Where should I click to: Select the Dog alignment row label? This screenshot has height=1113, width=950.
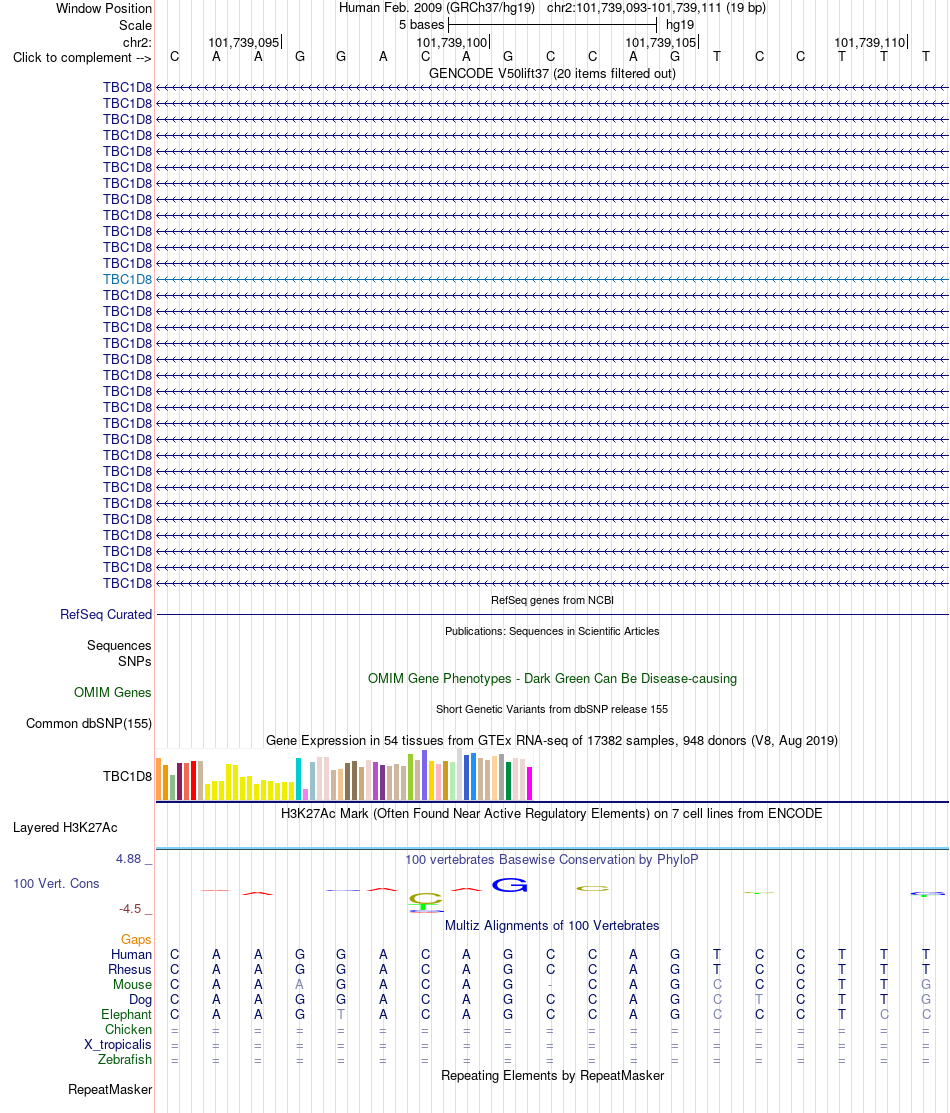tap(140, 999)
